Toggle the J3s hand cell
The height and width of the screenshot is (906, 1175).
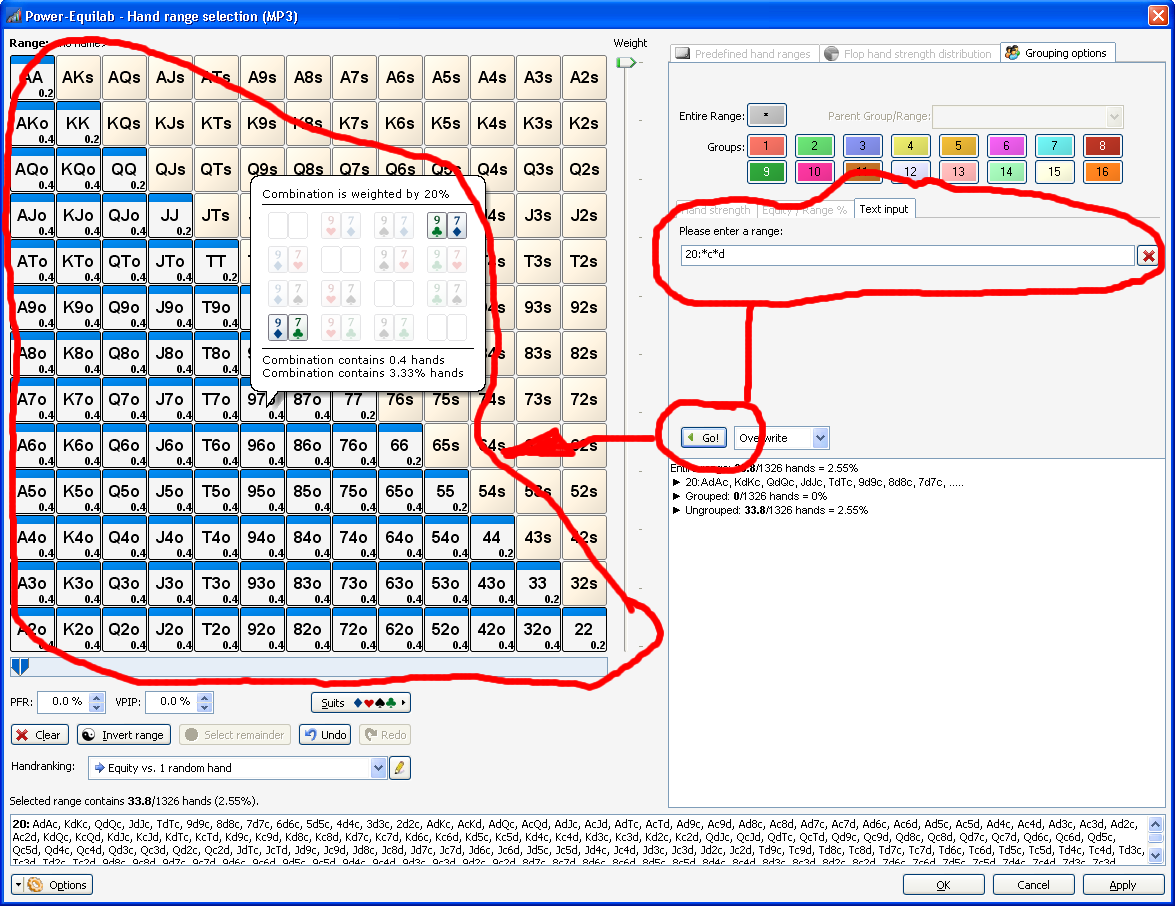coord(538,216)
